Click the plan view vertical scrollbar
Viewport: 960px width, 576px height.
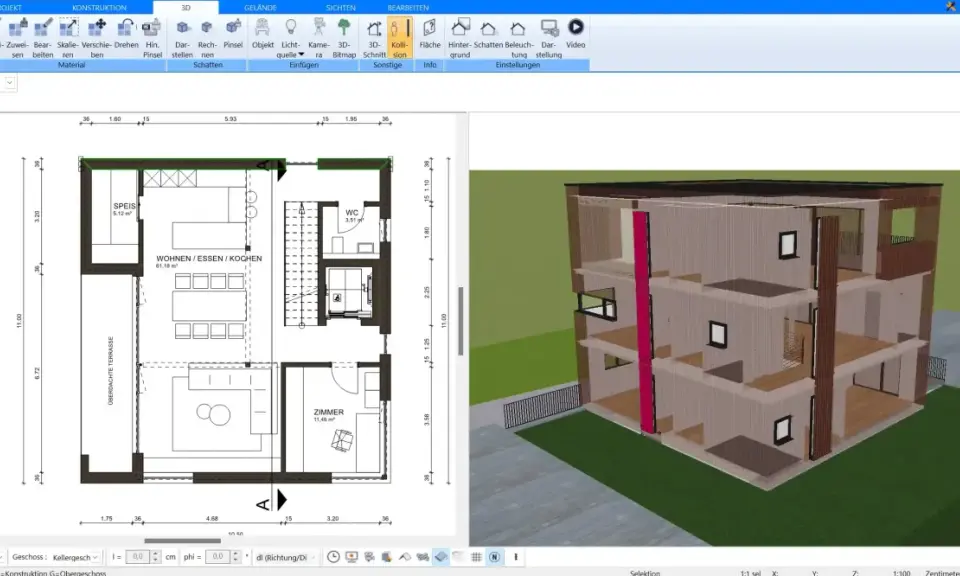pyautogui.click(x=460, y=321)
